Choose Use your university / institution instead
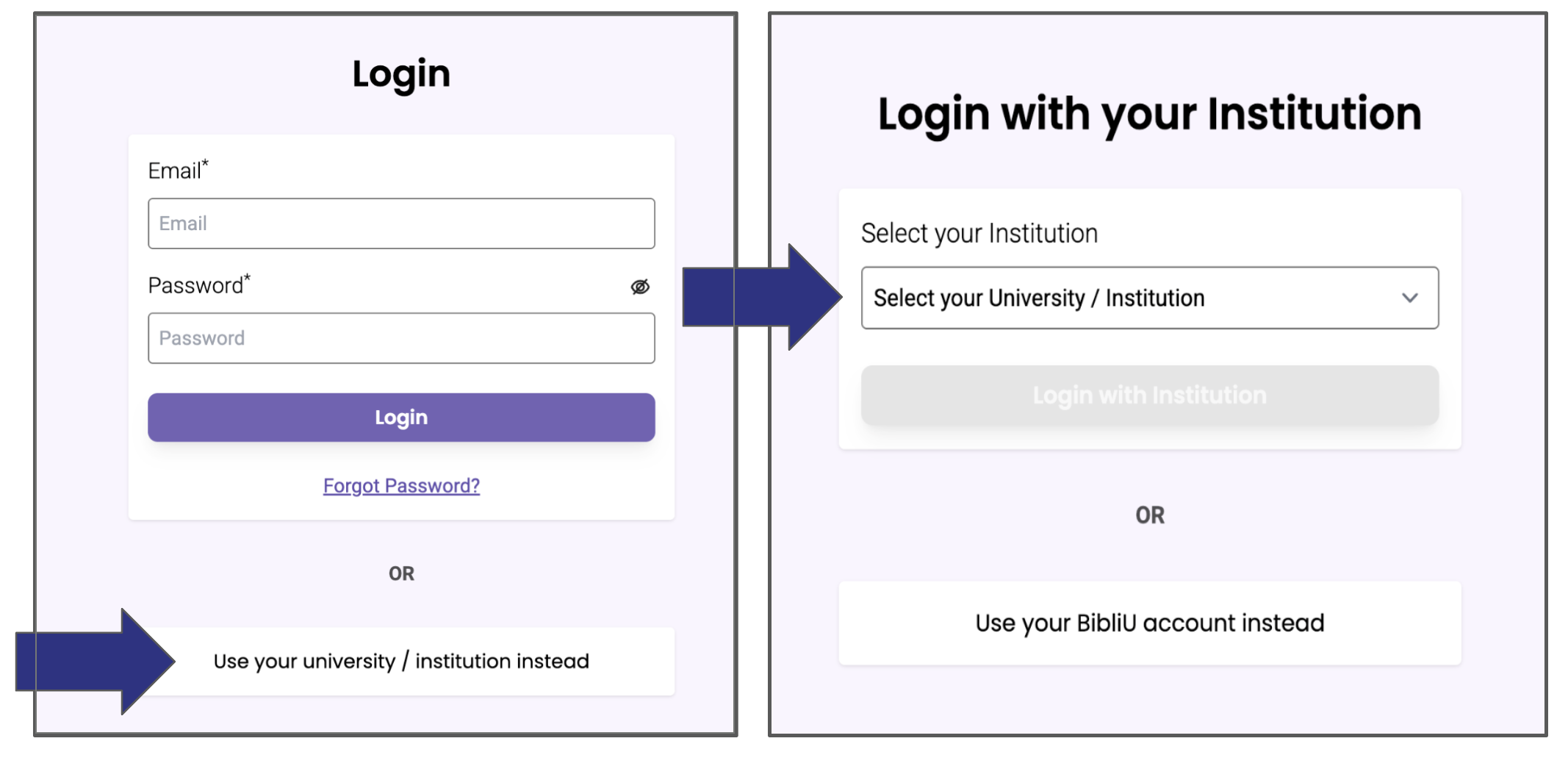Screen dimensions: 1568x766 click(x=401, y=661)
